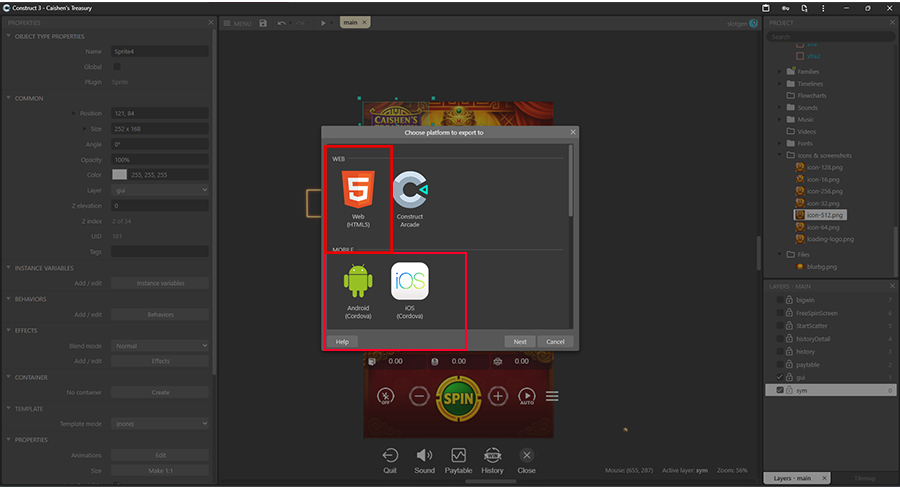
Task: Collapse the Icons & screenshots folder
Action: [780, 155]
